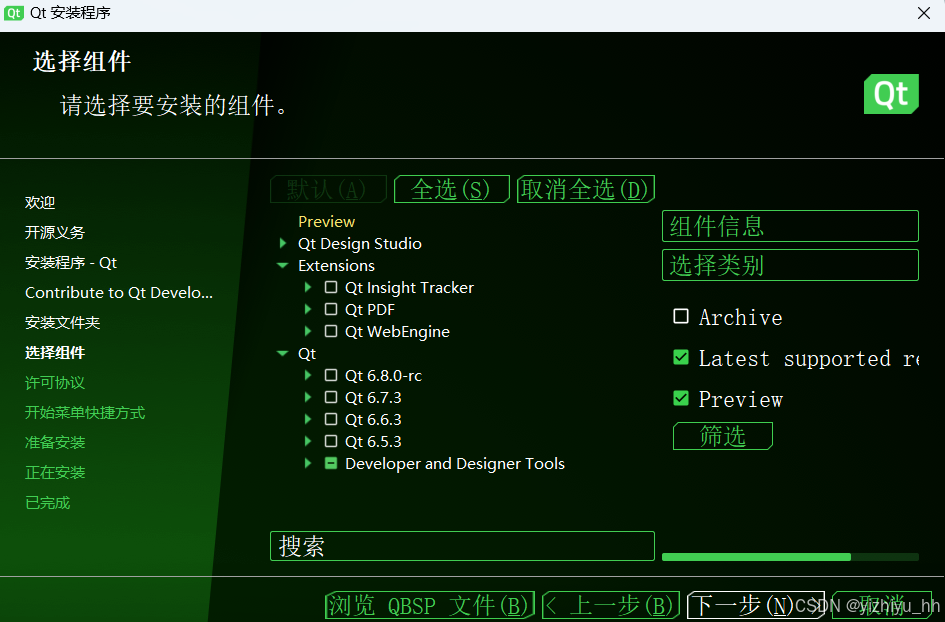Click Contribute to Qt Develo... sidebar step
The height and width of the screenshot is (622, 945).
pos(119,293)
